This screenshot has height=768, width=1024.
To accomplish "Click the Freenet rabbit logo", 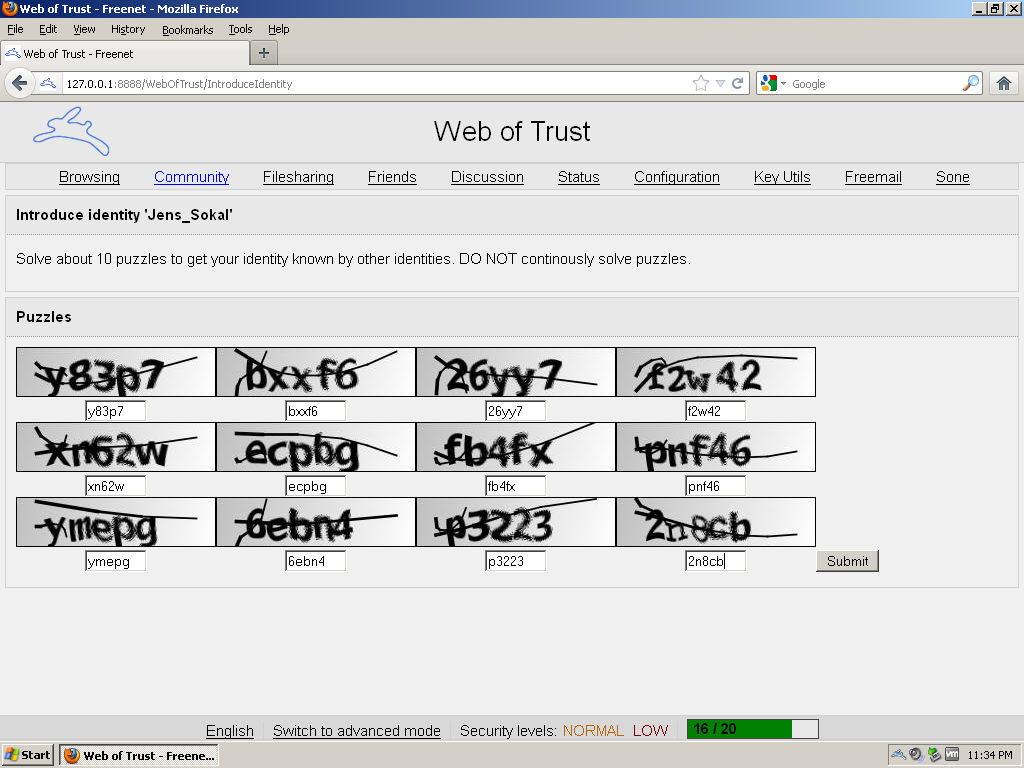I will [71, 131].
